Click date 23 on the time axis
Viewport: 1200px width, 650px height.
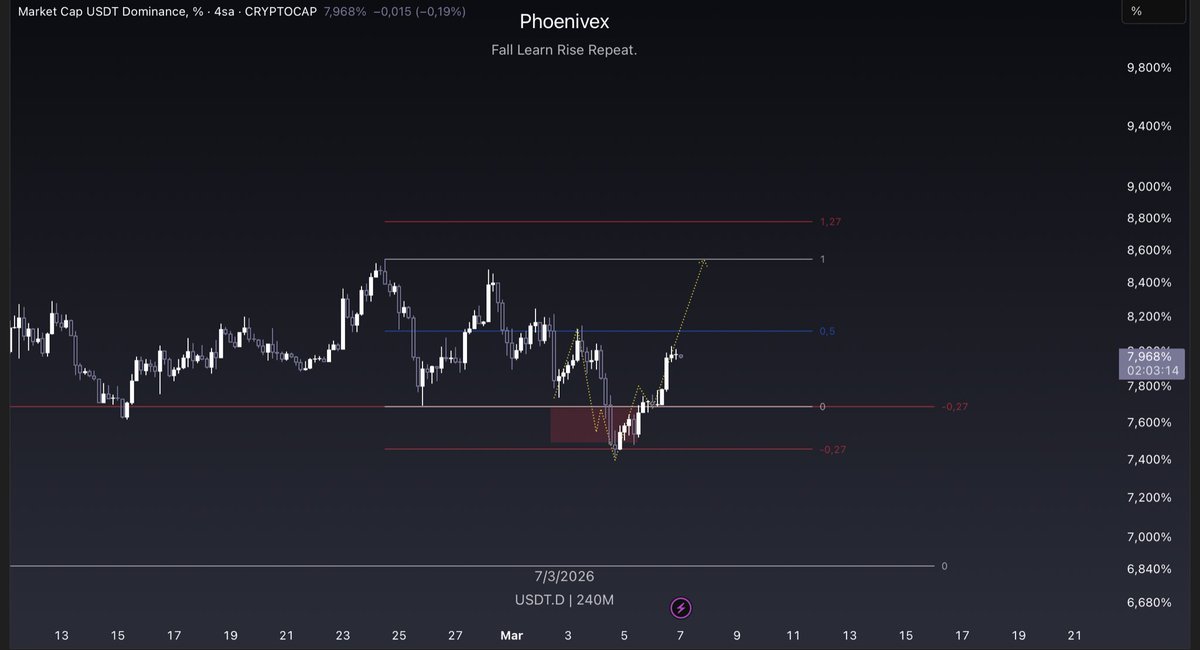(x=343, y=635)
